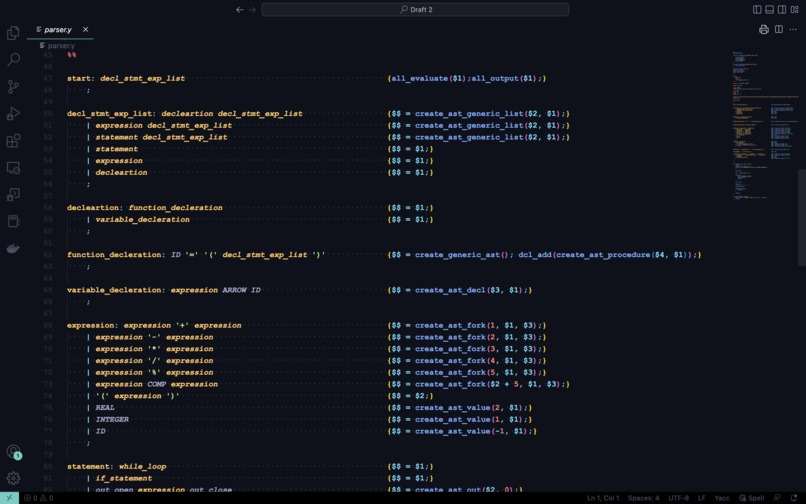Open the Remote Explorer view

13,168
